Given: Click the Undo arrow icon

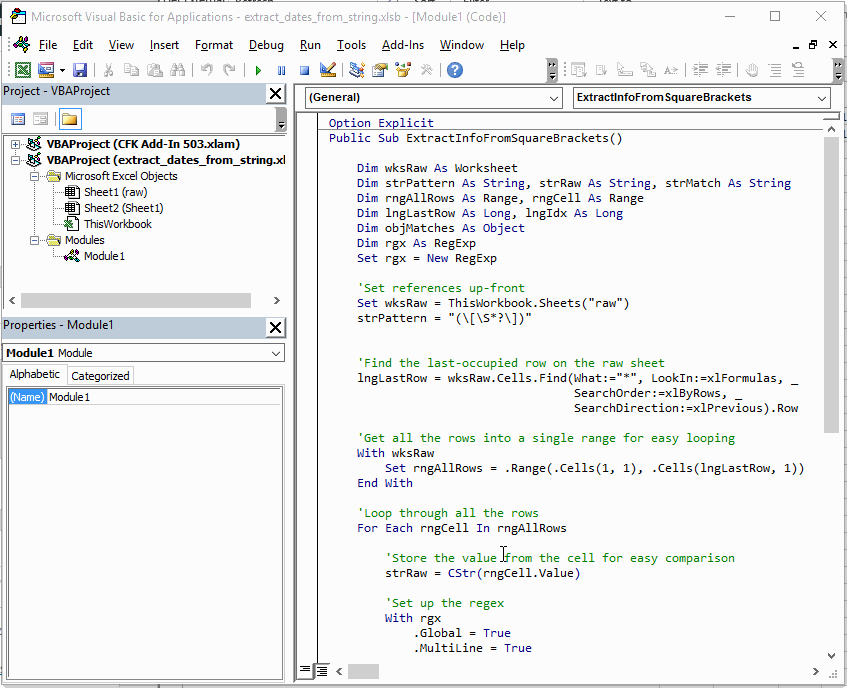Looking at the screenshot, I should tap(206, 70).
